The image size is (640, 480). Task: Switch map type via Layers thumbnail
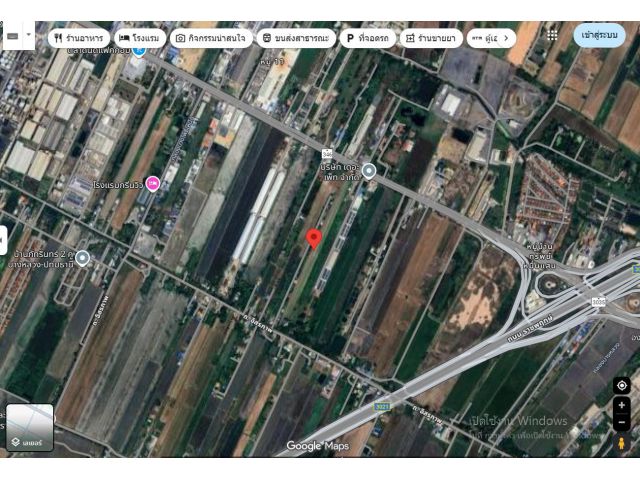click(29, 427)
